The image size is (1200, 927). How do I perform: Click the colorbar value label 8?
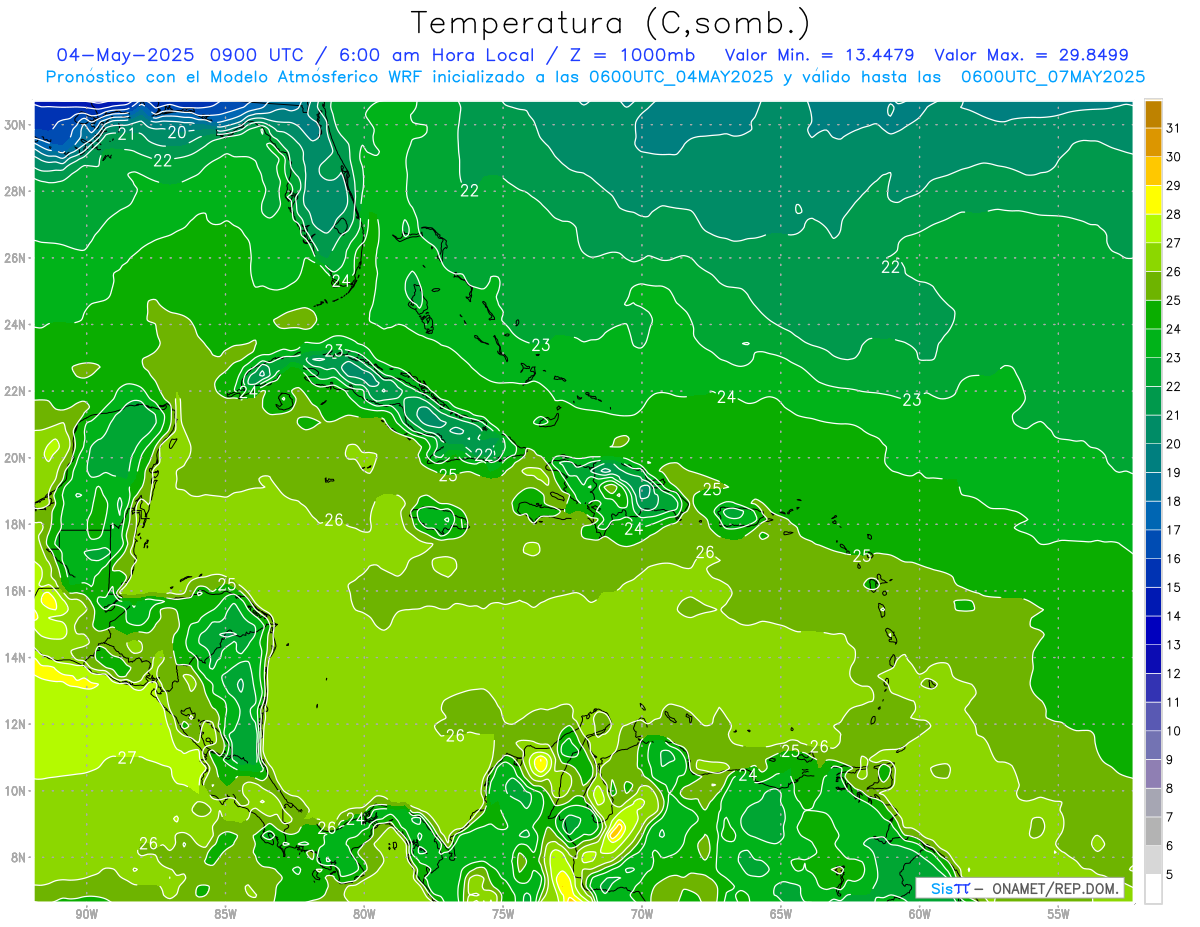tap(1170, 788)
